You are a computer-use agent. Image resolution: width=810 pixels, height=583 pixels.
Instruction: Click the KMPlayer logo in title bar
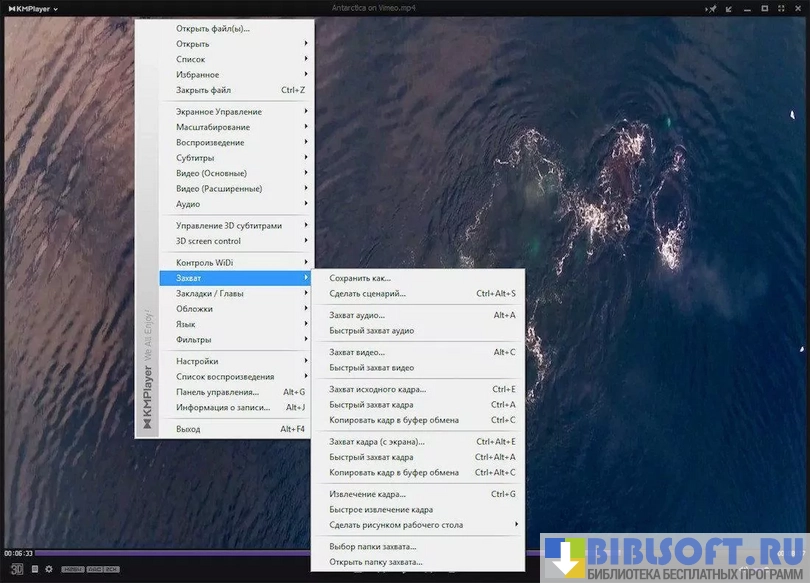tap(30, 9)
